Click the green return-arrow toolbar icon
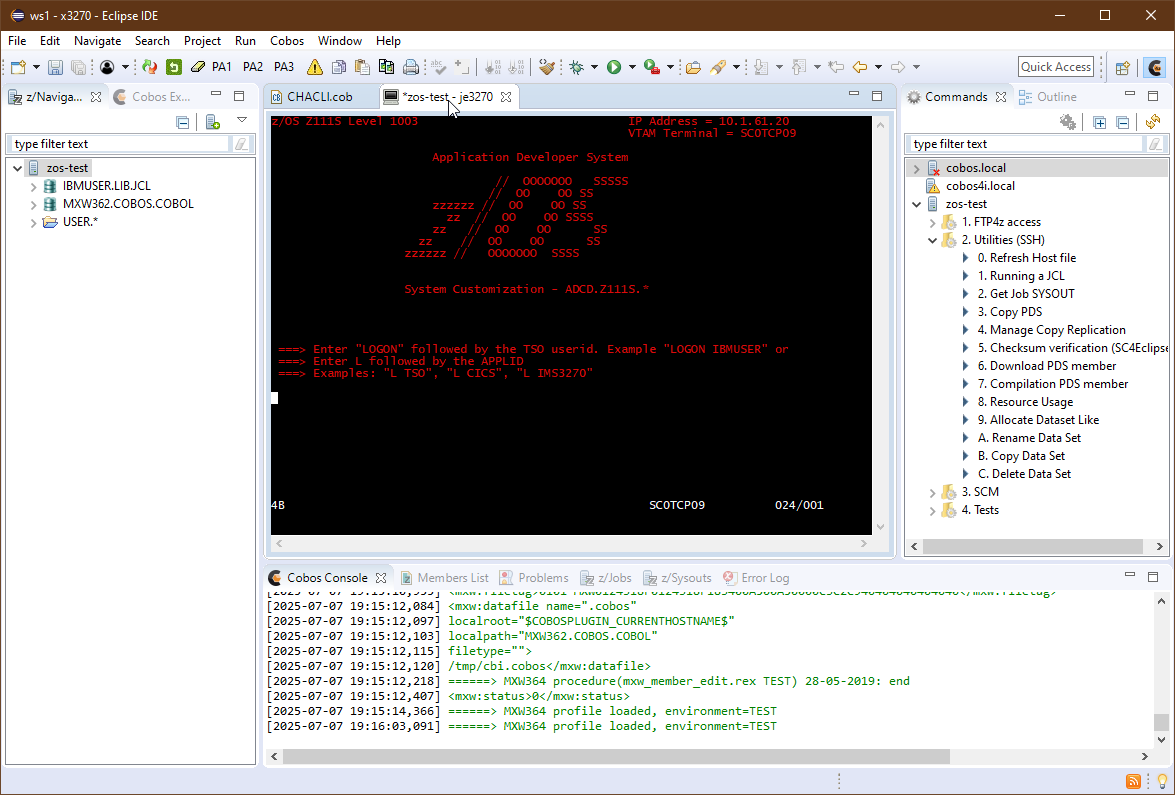Image resolution: width=1175 pixels, height=795 pixels. 174,67
